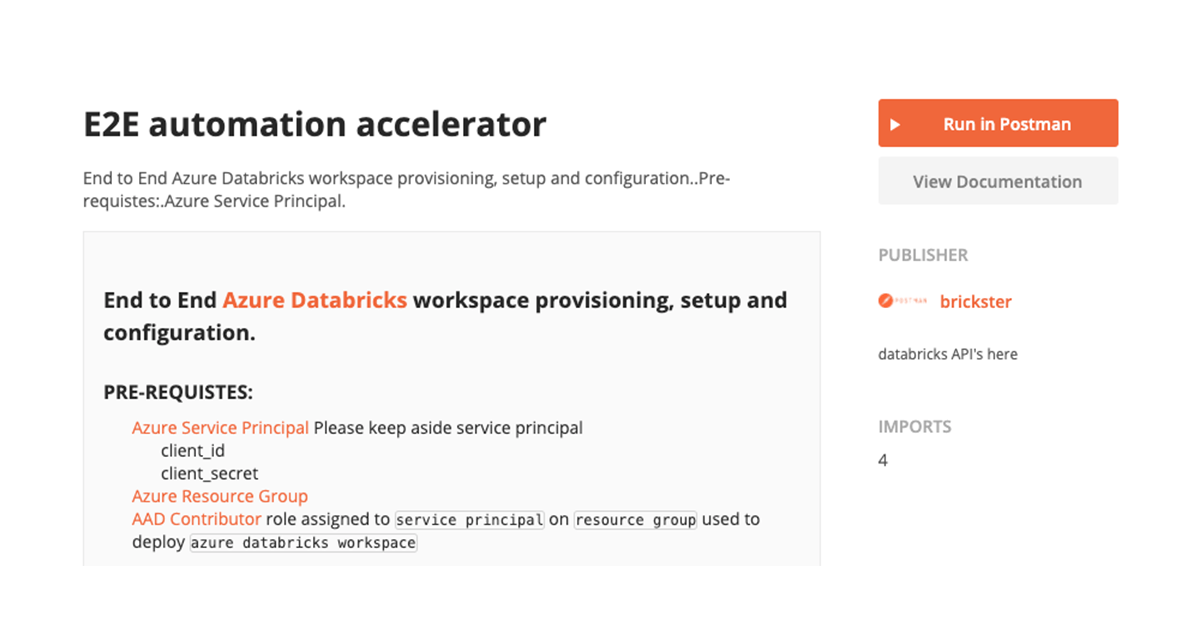Click the client_secret list entry
Screen dimensions: 1200x630
click(x=209, y=473)
